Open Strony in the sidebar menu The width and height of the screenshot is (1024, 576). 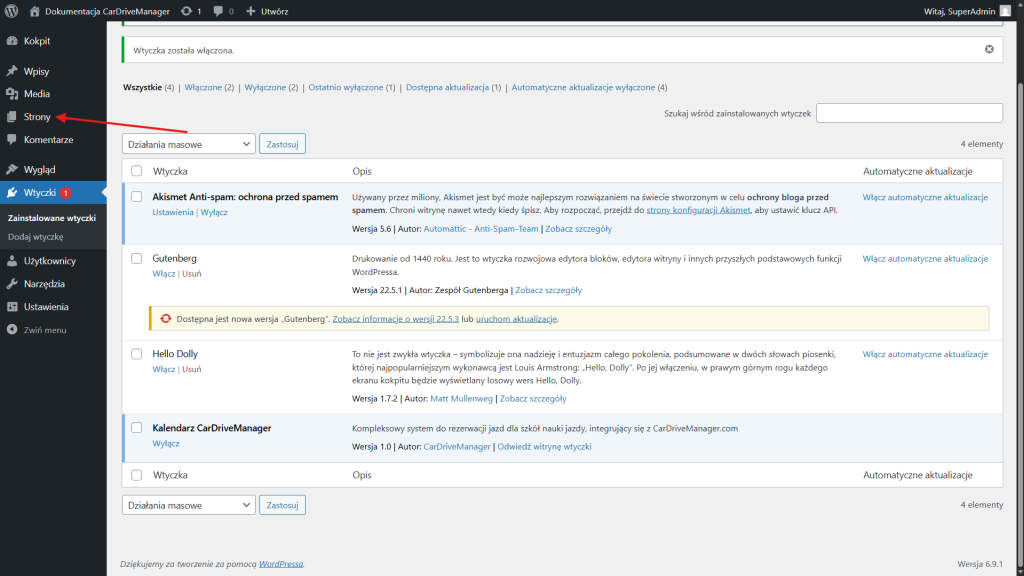click(x=37, y=117)
